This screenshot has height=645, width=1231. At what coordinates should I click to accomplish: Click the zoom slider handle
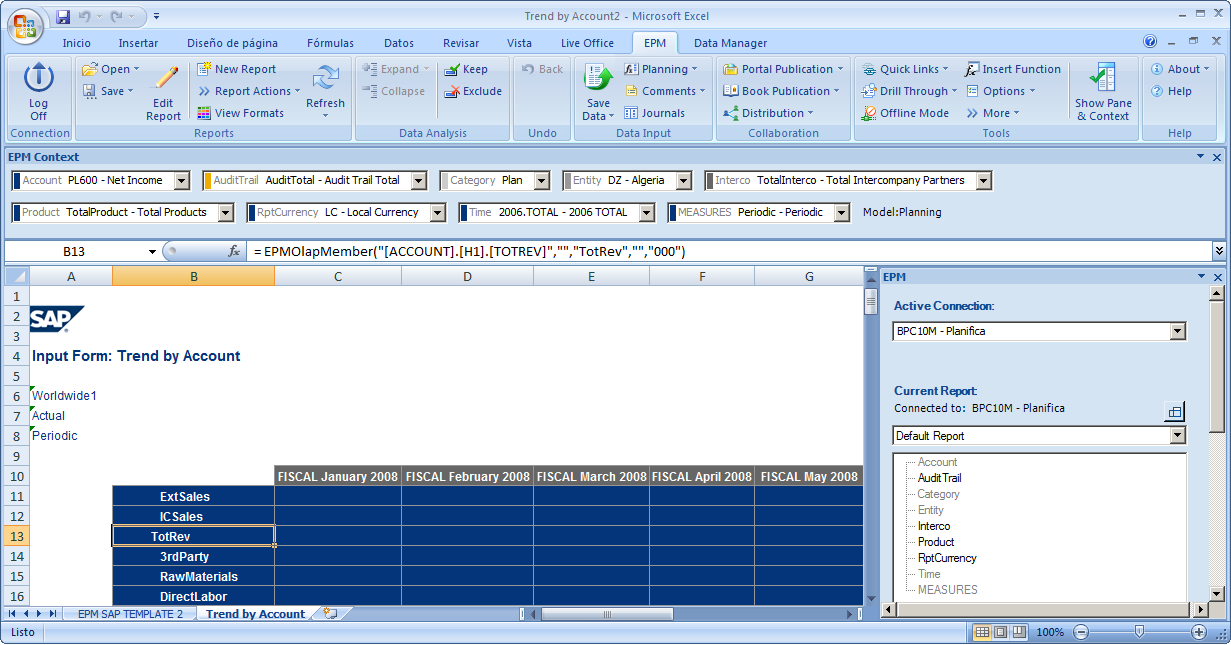1139,632
